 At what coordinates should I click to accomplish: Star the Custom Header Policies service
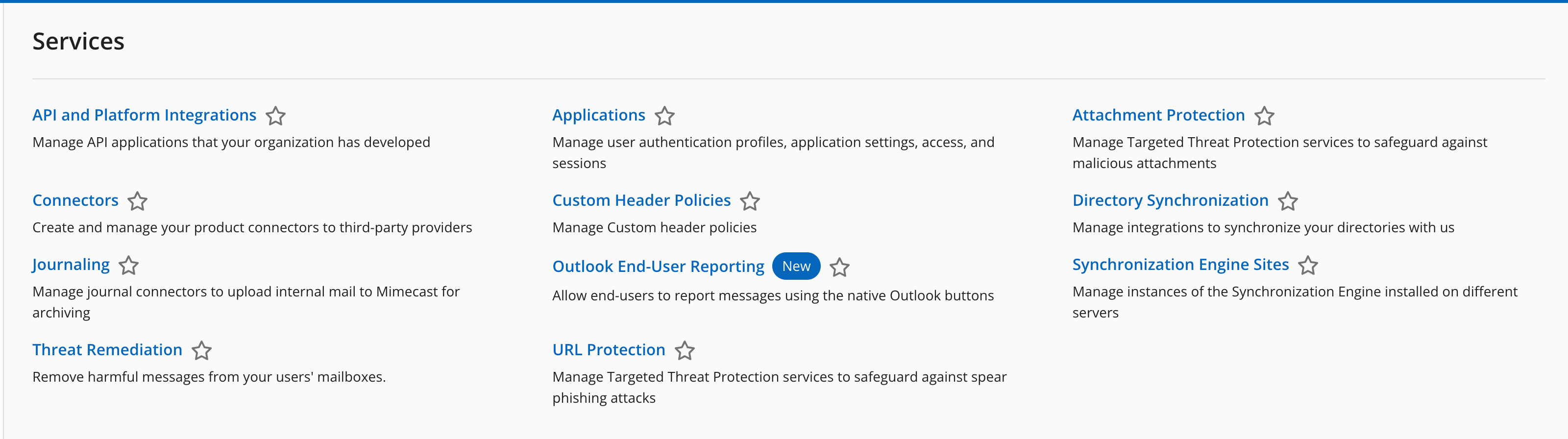[750, 201]
